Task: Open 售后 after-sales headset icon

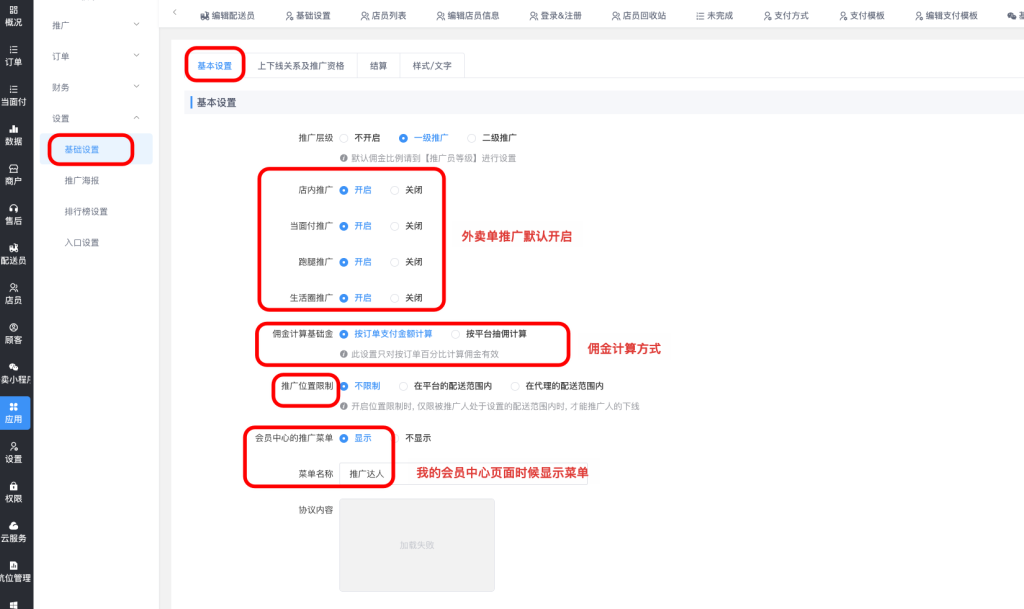Action: pos(14,213)
